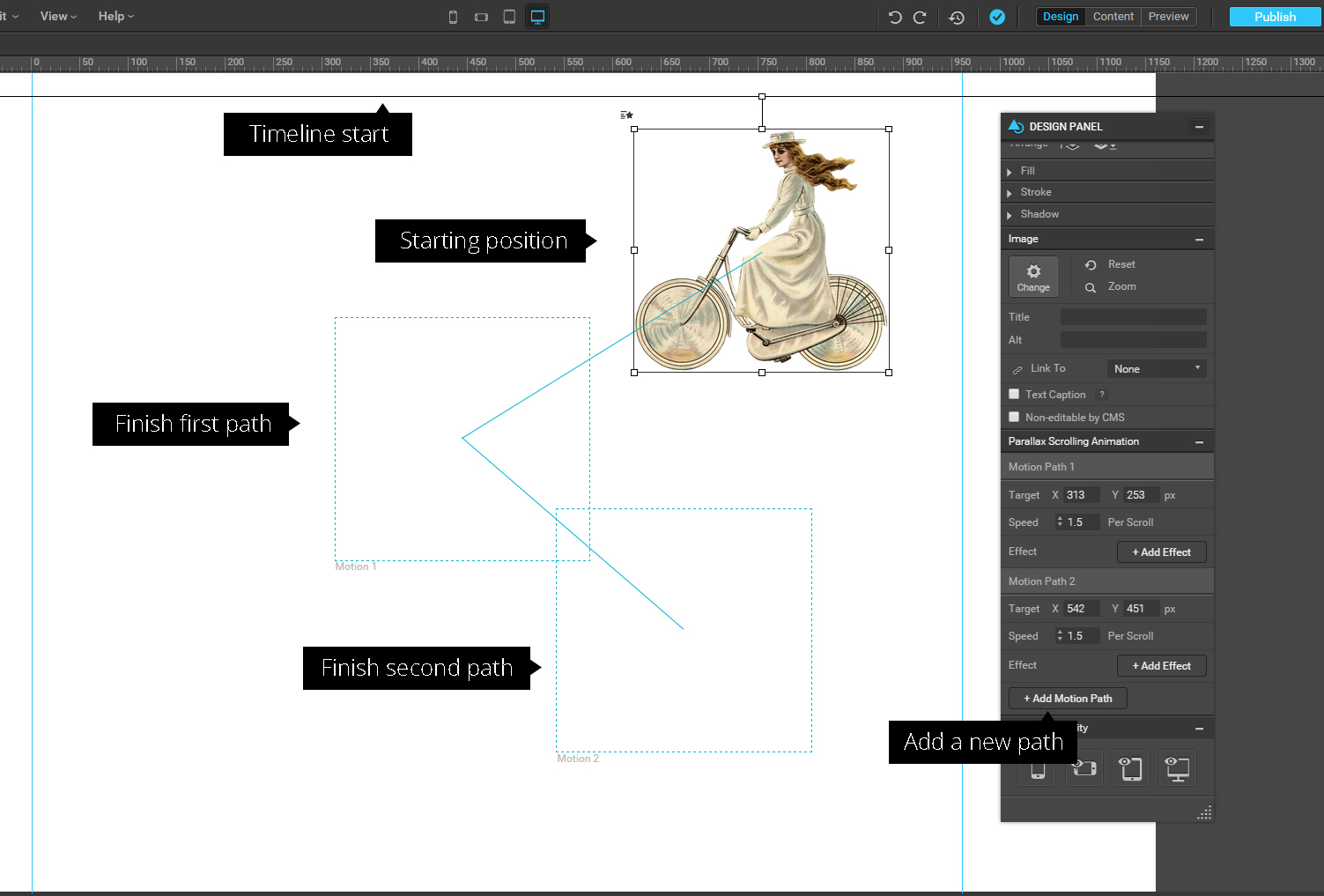Switch to the Content tab
Viewport: 1324px width, 896px height.
[x=1113, y=17]
